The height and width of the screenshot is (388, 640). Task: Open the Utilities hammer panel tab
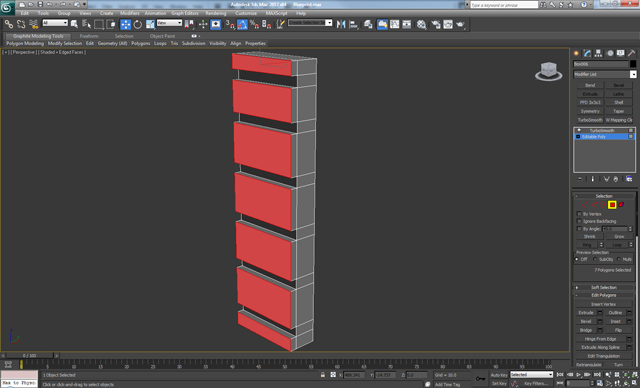[631, 53]
